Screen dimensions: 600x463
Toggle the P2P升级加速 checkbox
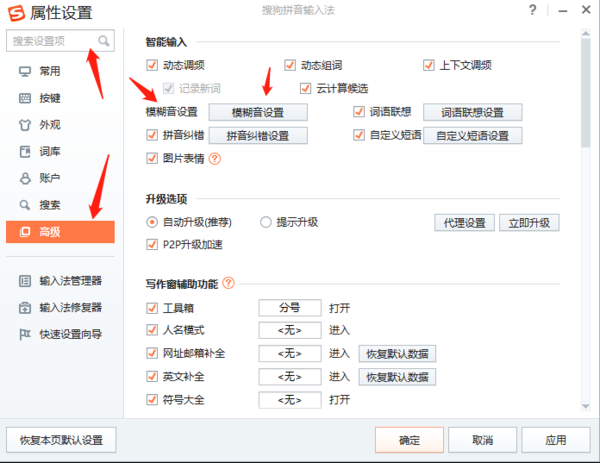152,244
